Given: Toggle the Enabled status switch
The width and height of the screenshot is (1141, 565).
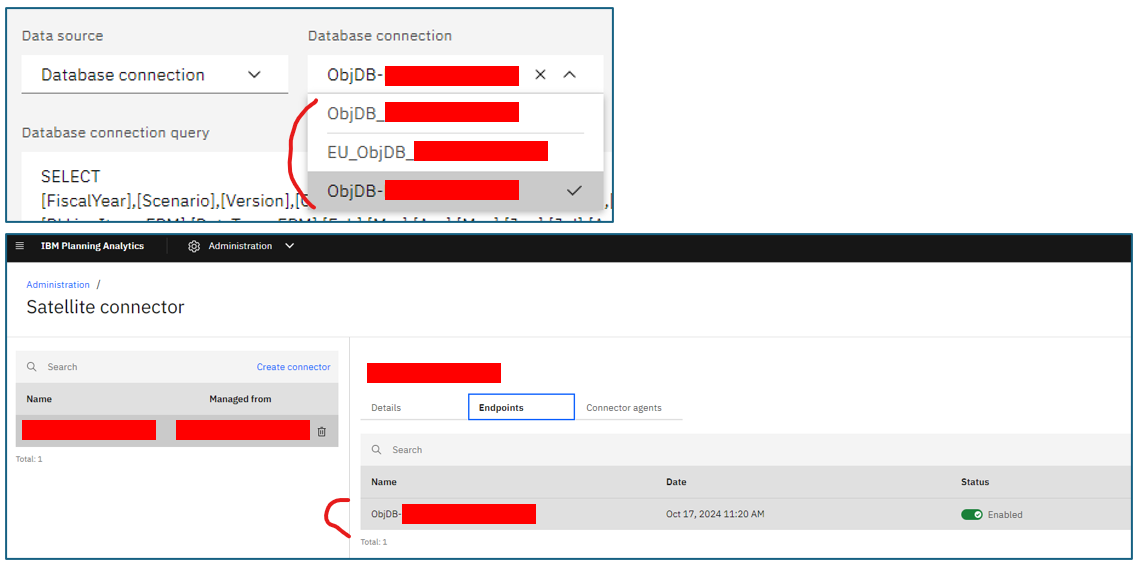Looking at the screenshot, I should coord(971,514).
